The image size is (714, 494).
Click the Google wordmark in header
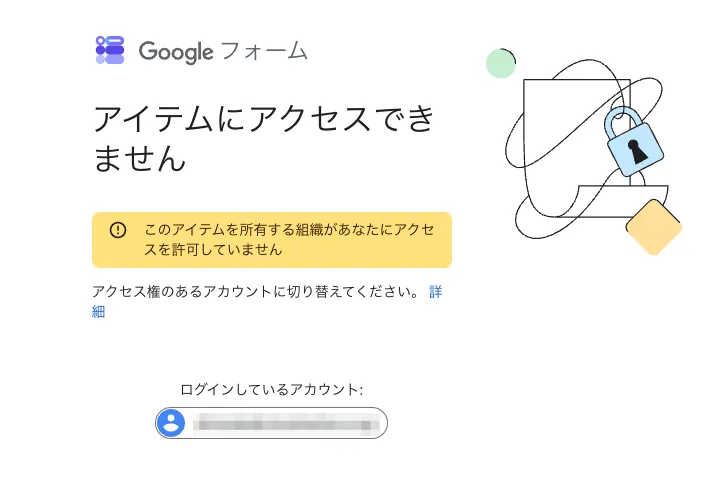click(x=176, y=52)
